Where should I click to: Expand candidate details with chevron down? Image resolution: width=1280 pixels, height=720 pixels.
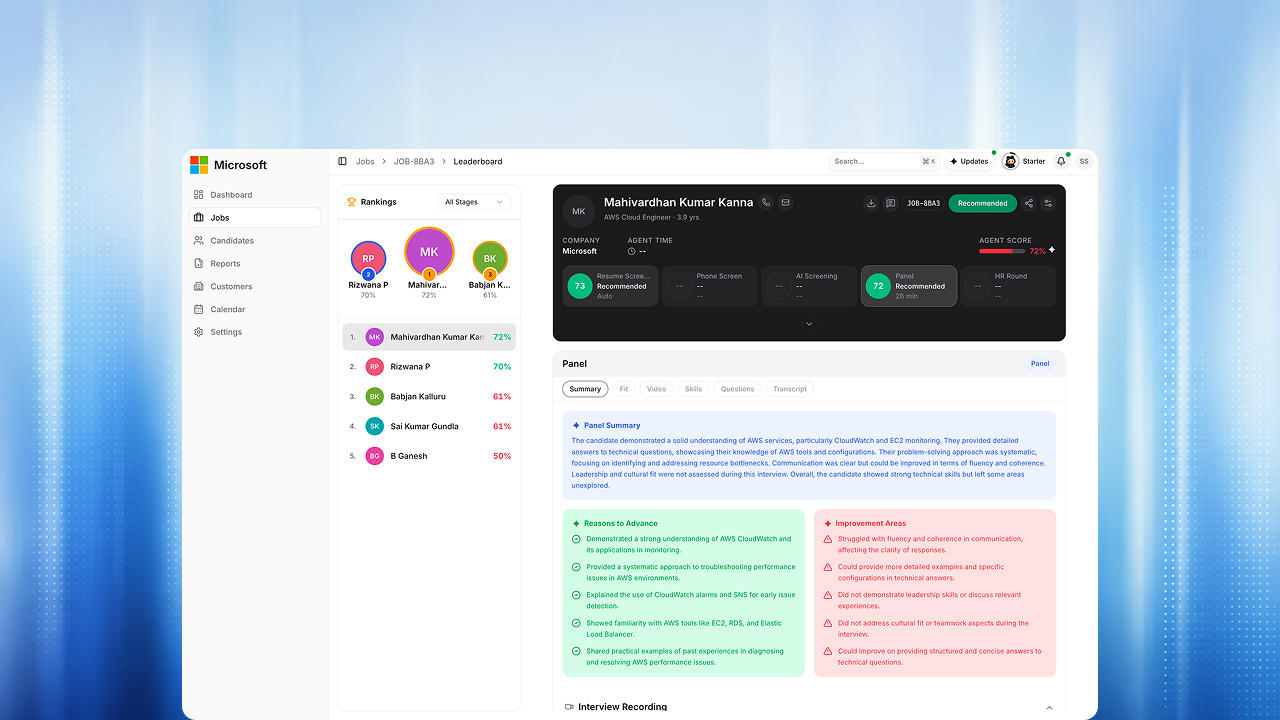pos(809,324)
